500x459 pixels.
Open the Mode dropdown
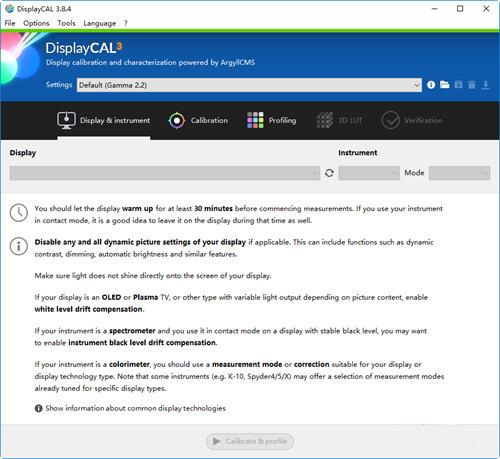[x=459, y=173]
